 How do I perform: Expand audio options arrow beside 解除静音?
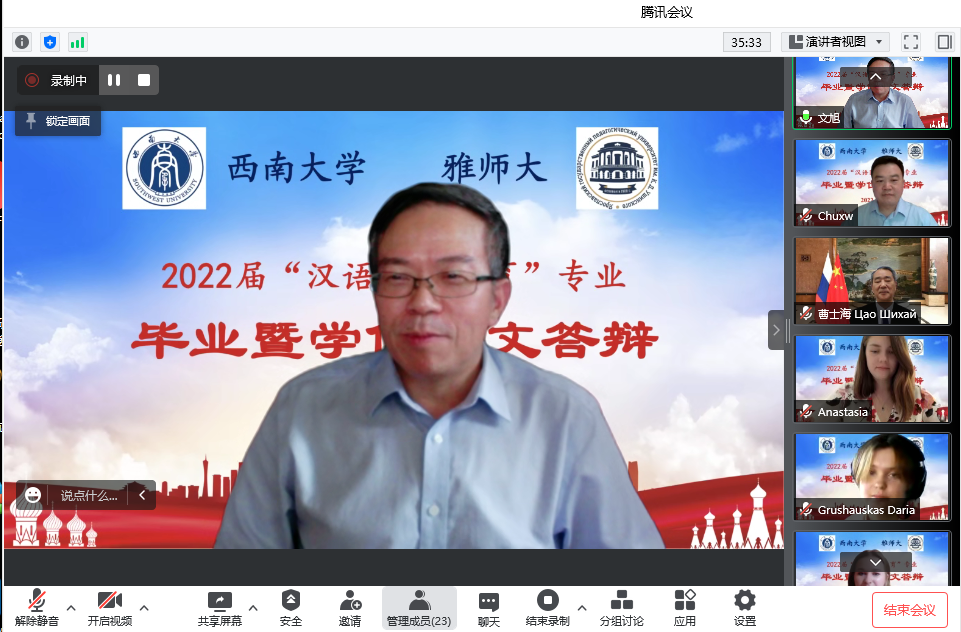70,607
